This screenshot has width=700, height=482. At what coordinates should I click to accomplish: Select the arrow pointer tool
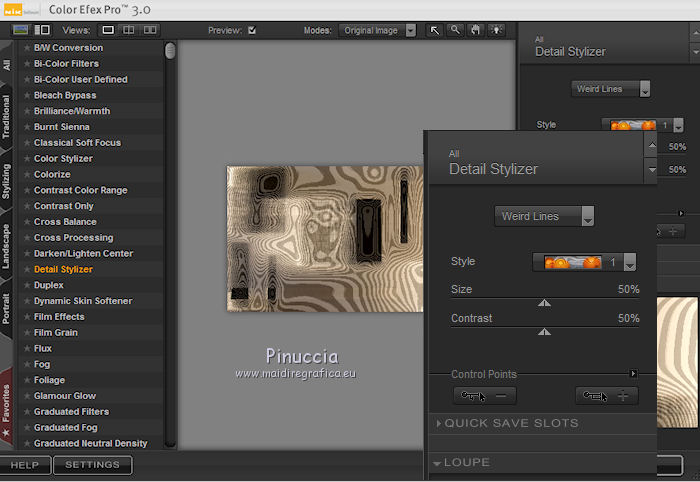(x=435, y=30)
